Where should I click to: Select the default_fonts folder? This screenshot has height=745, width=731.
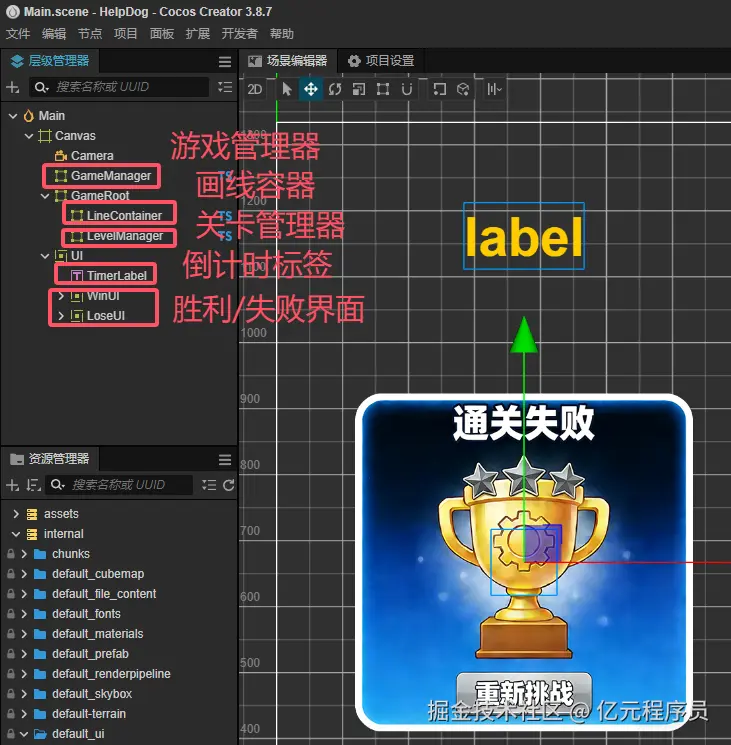click(x=86, y=614)
